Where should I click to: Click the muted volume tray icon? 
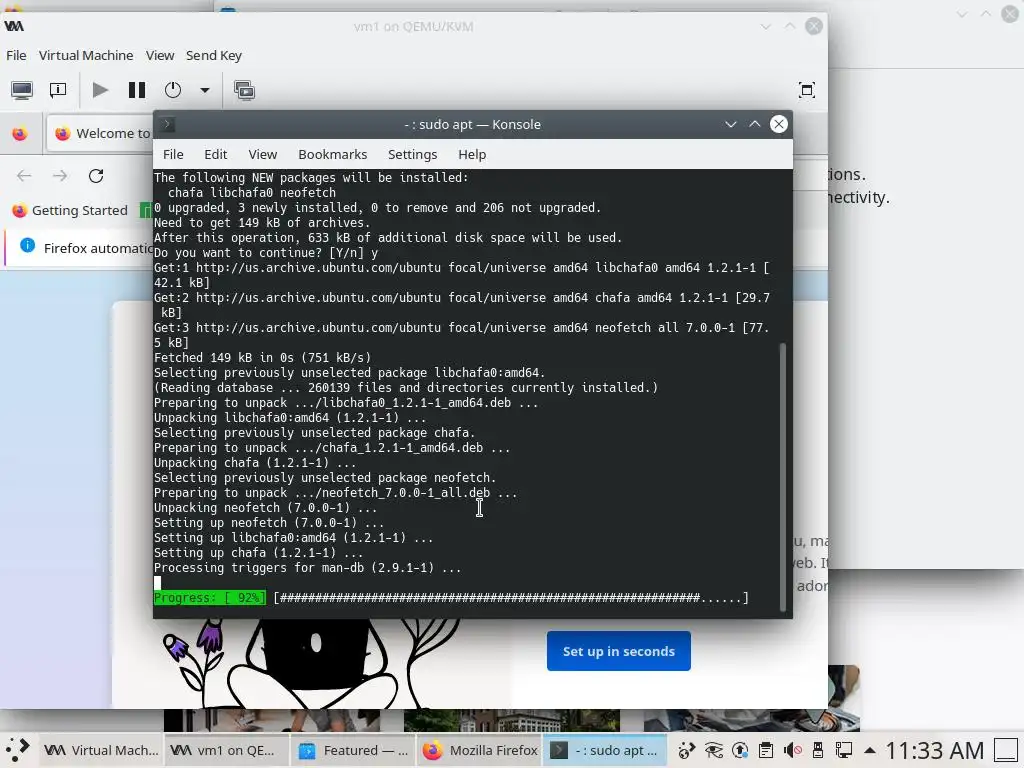coord(792,750)
